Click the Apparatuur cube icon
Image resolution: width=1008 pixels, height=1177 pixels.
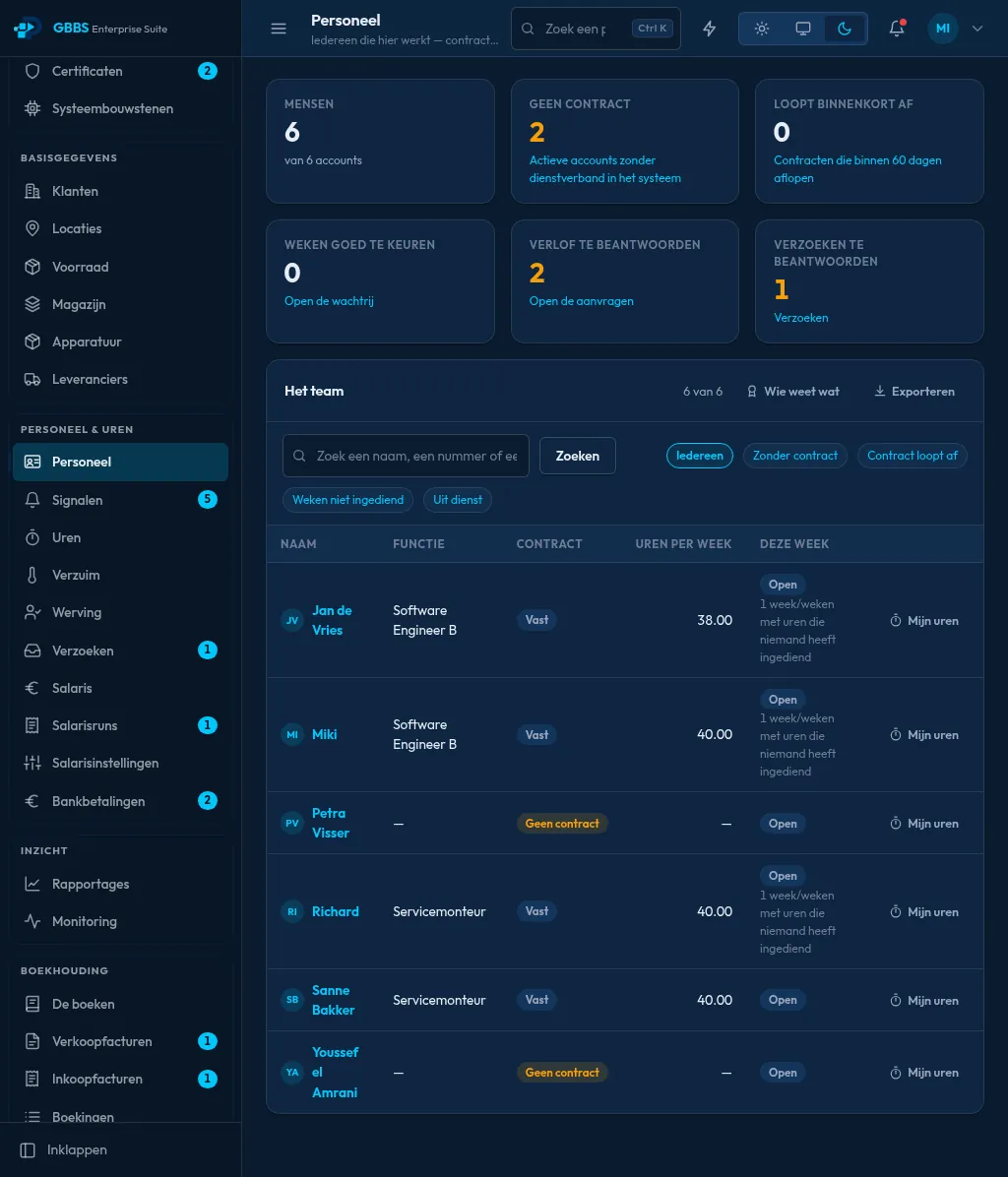click(x=32, y=341)
